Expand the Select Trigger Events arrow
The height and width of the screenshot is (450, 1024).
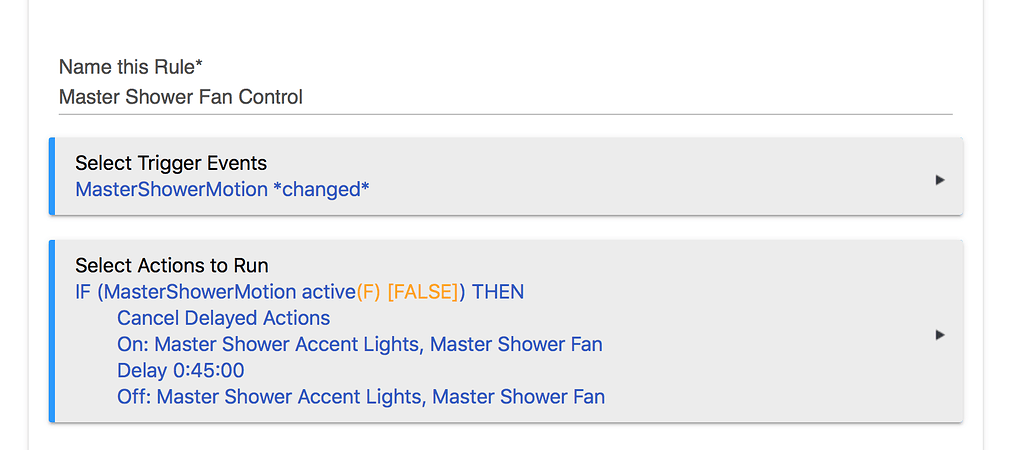tap(939, 180)
